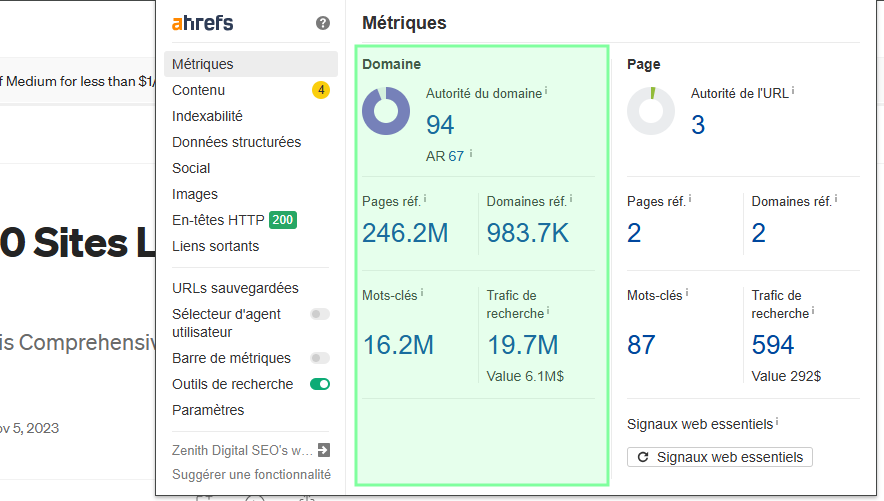884x501 pixels.
Task: Click info icon next to domain Pages réf.
Action: (425, 198)
